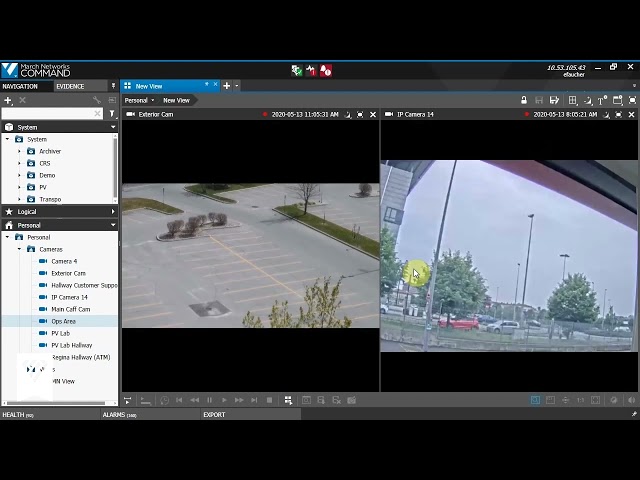
Task: Click the New View breadcrumb
Action: 176,100
